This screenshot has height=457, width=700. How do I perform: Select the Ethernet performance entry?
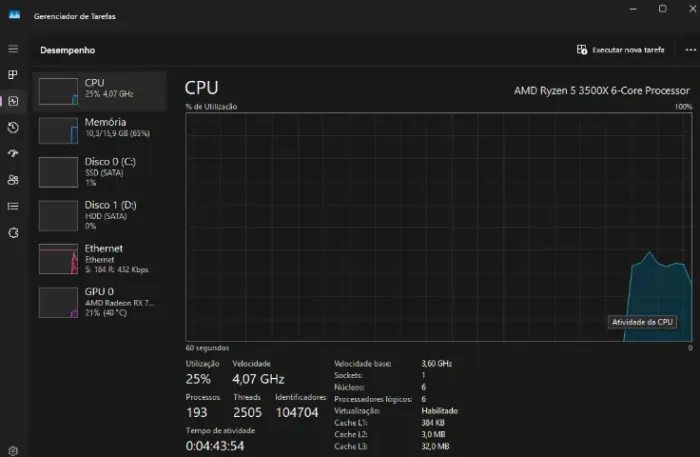pyautogui.click(x=100, y=259)
